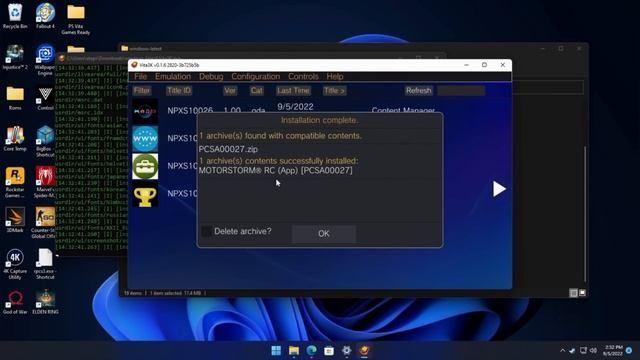This screenshot has height=360, width=640.
Task: Select Counter-Strike Global Offensive shortcut
Action: pos(45,223)
